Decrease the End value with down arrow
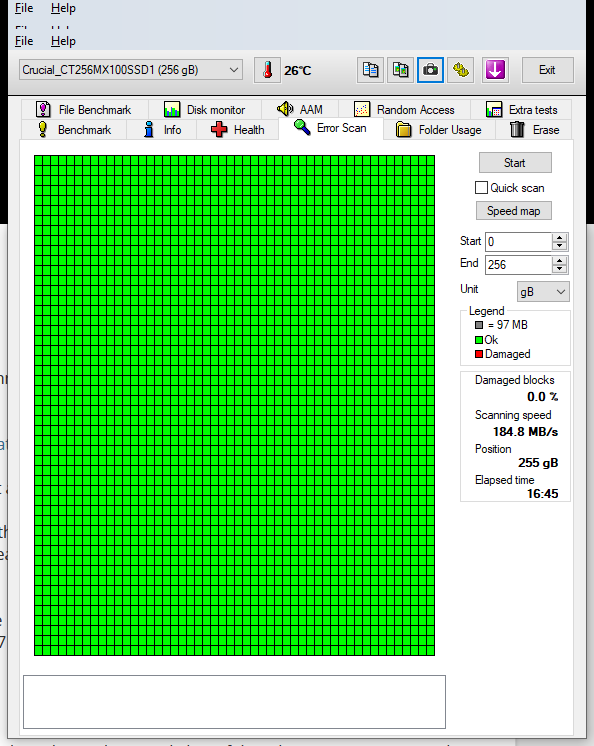 tap(560, 269)
